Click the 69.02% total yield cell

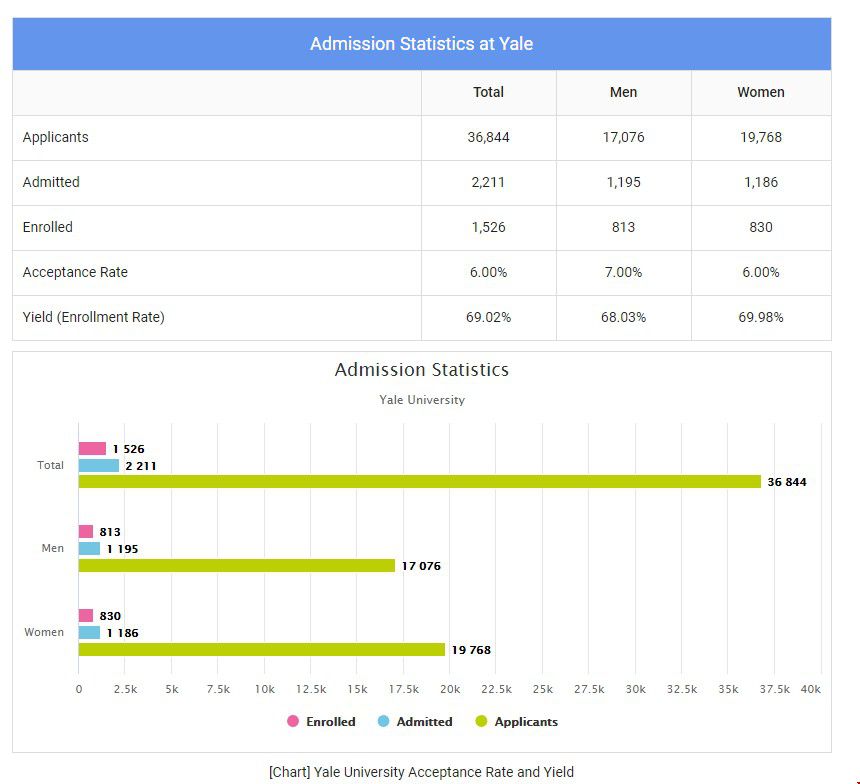click(489, 317)
